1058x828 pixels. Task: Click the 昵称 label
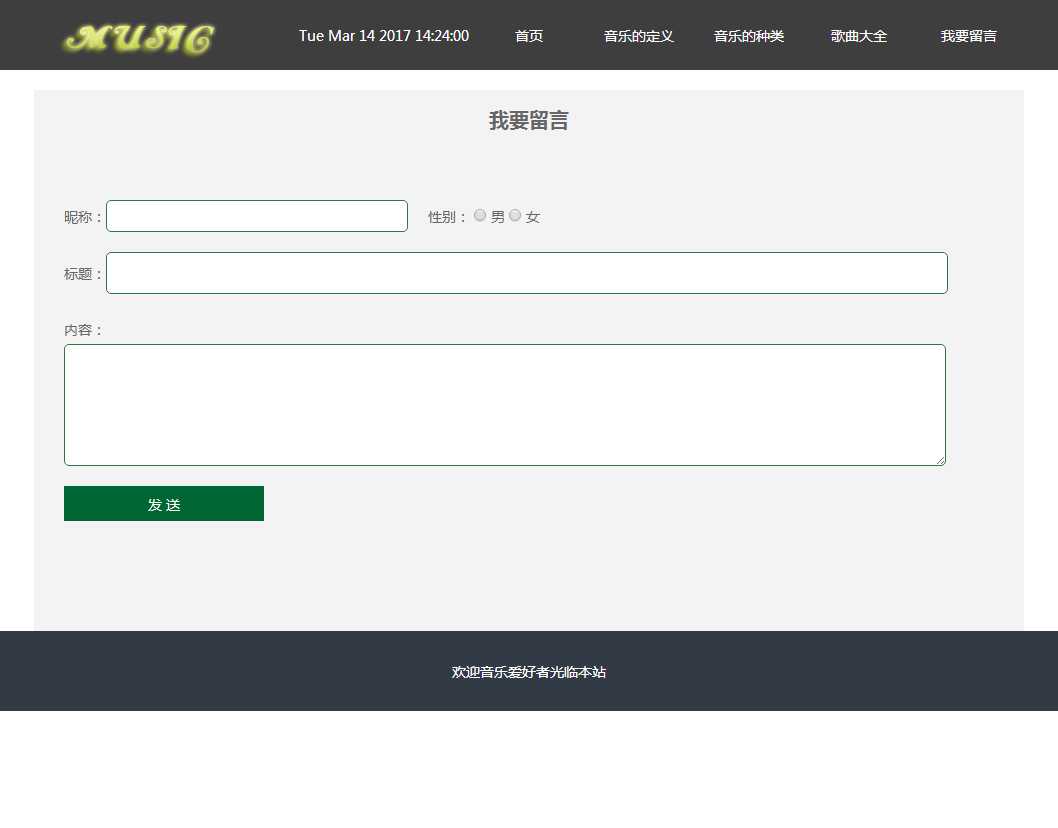click(83, 217)
